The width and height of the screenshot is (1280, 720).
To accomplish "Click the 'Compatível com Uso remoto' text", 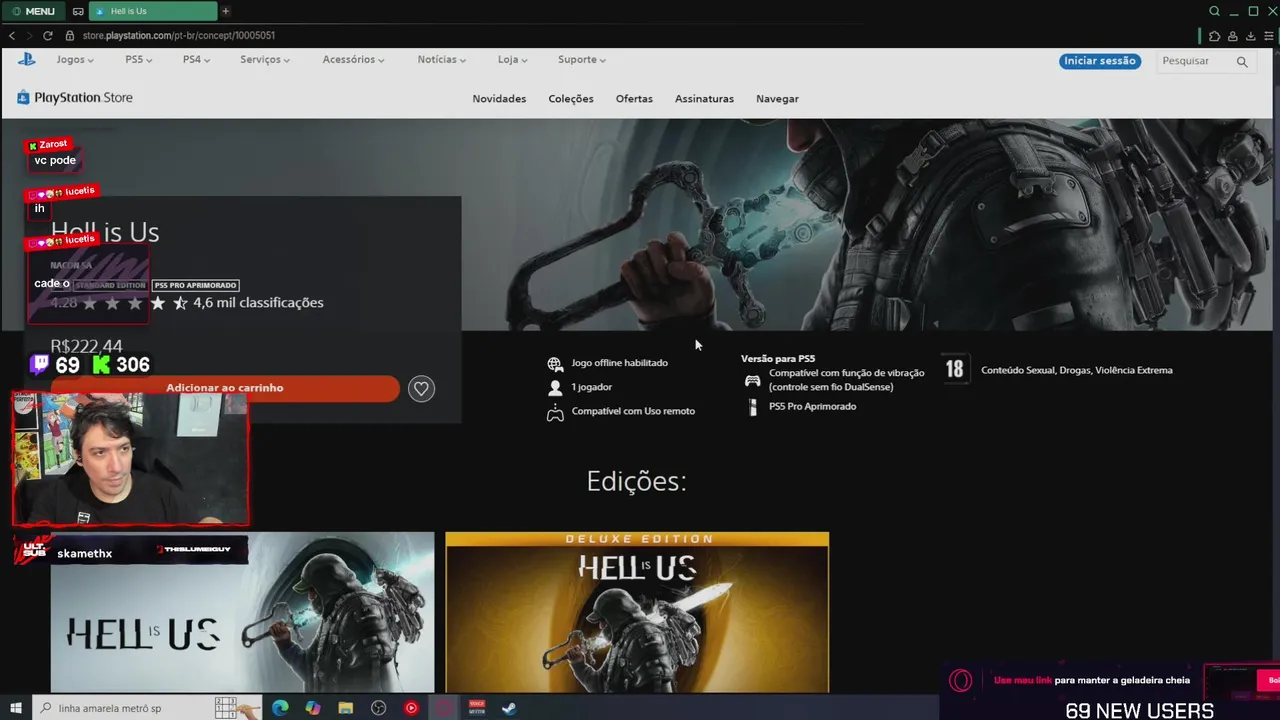I will point(633,412).
